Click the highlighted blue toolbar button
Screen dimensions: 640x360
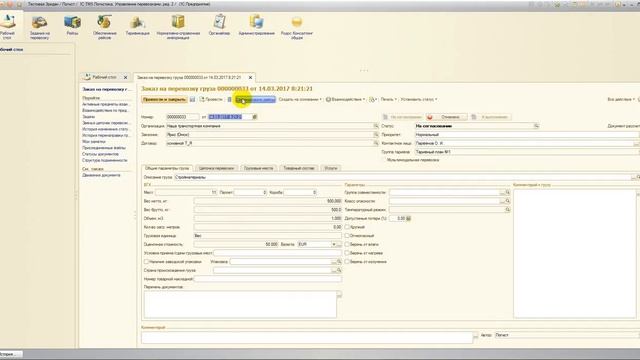pyautogui.click(x=256, y=99)
